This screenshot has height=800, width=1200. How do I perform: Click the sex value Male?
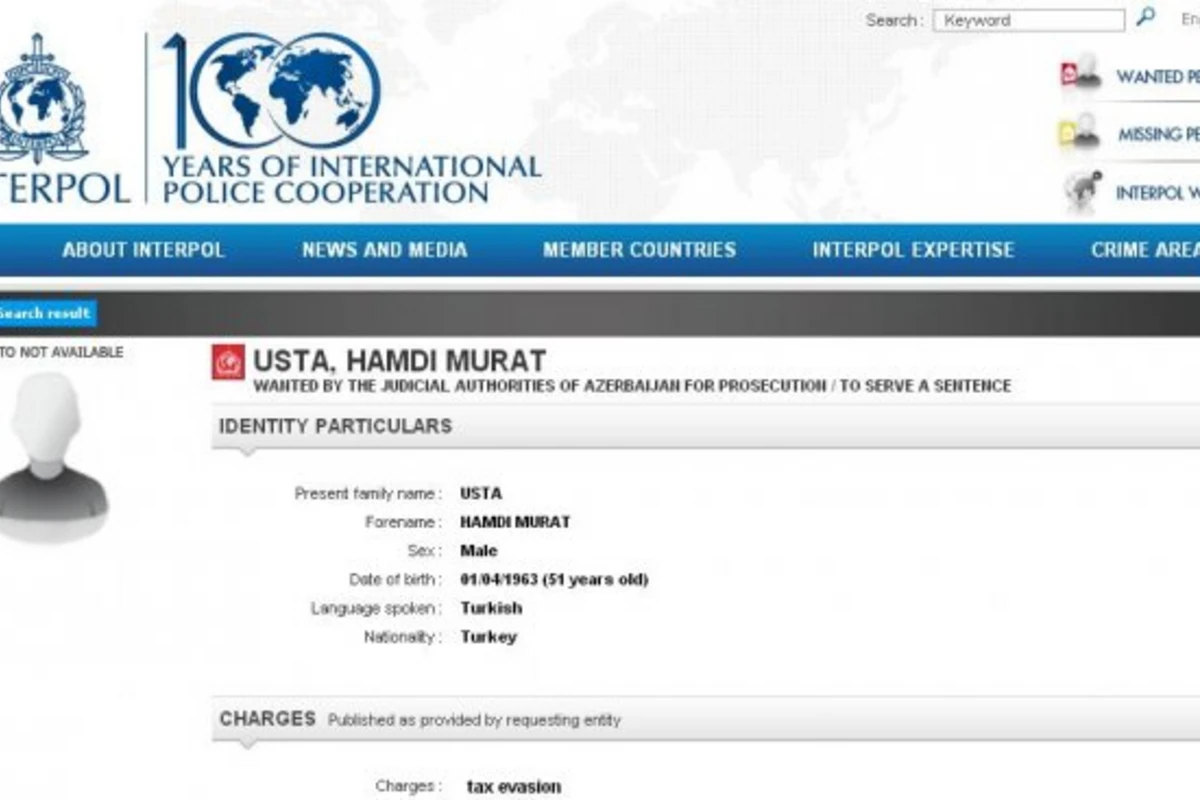click(x=479, y=551)
